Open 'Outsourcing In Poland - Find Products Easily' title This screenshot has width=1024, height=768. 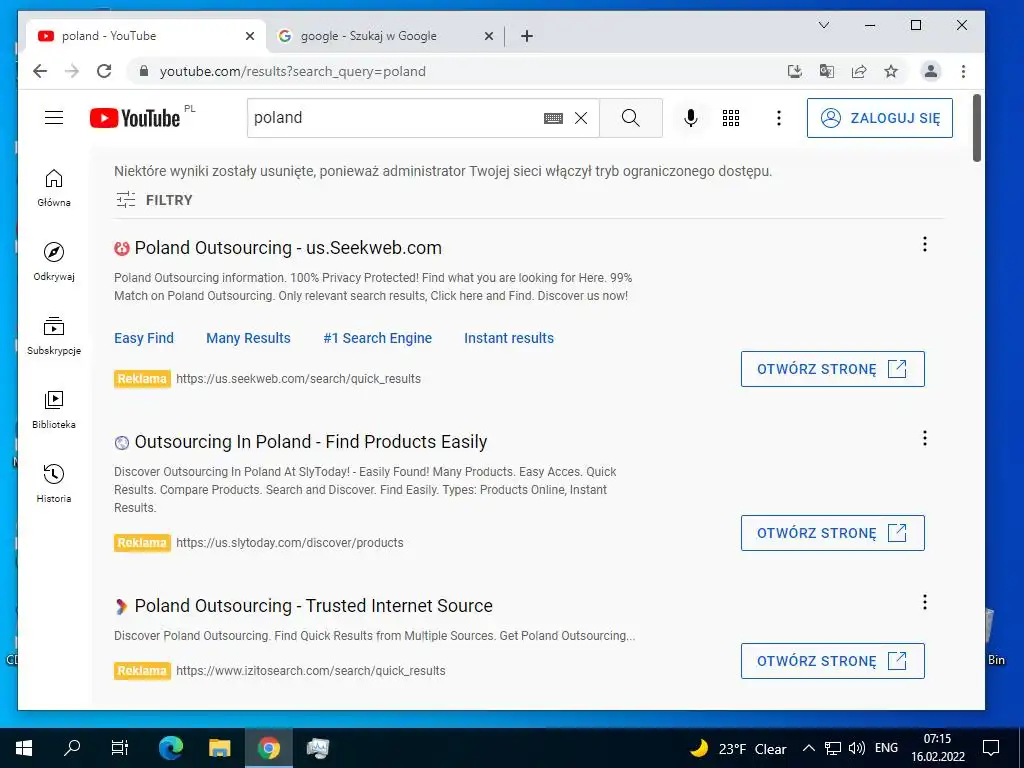click(311, 442)
